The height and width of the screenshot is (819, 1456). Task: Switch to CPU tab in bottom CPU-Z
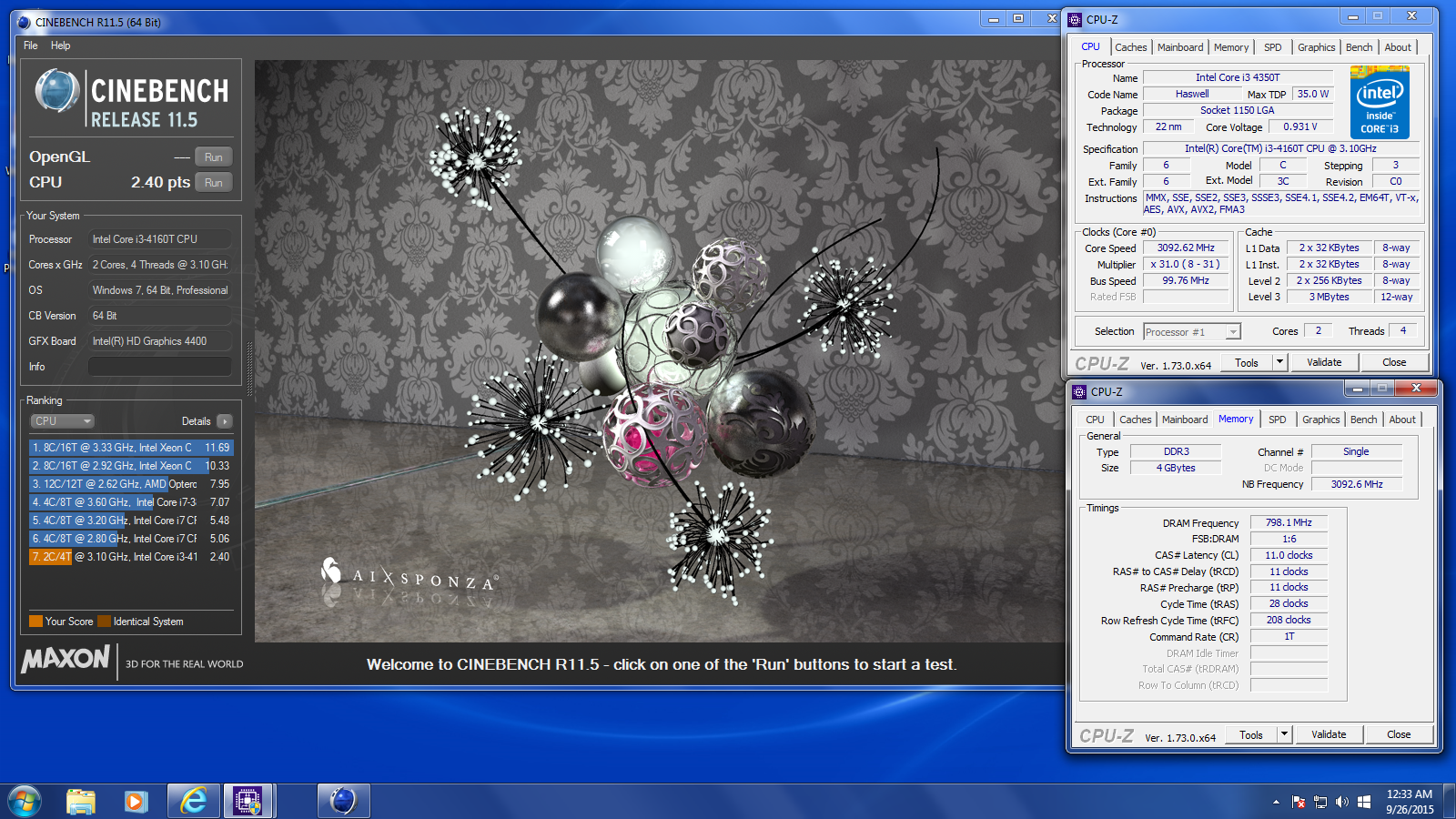pos(1096,420)
